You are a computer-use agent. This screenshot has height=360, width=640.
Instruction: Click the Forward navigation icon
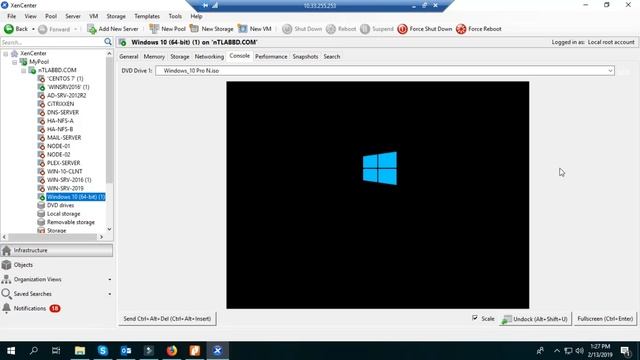click(42, 29)
